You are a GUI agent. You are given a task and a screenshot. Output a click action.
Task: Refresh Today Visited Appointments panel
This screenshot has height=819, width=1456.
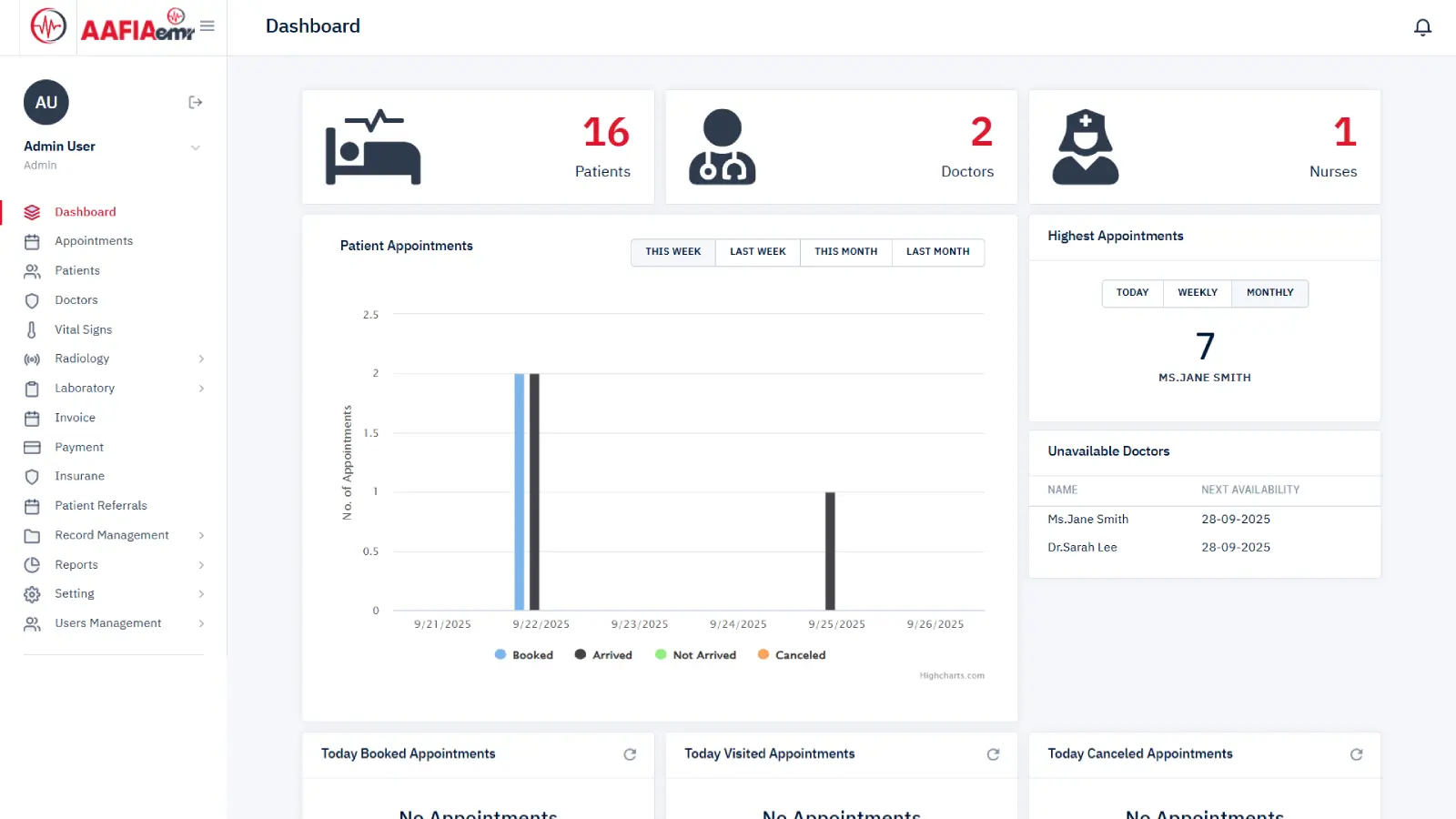click(x=993, y=754)
